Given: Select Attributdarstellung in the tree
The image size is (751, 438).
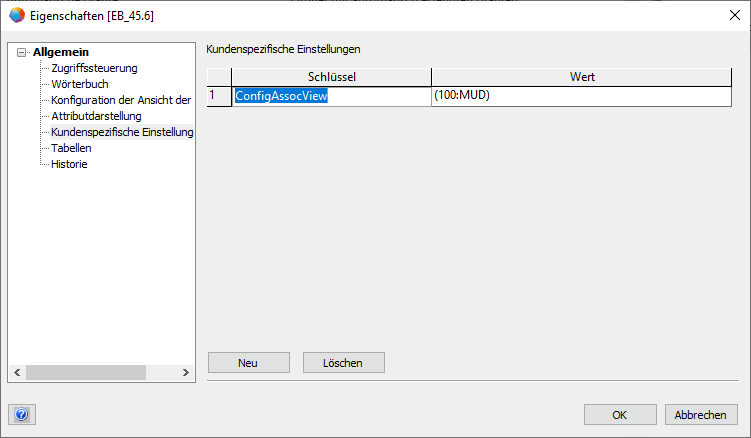Looking at the screenshot, I should click(x=96, y=116).
